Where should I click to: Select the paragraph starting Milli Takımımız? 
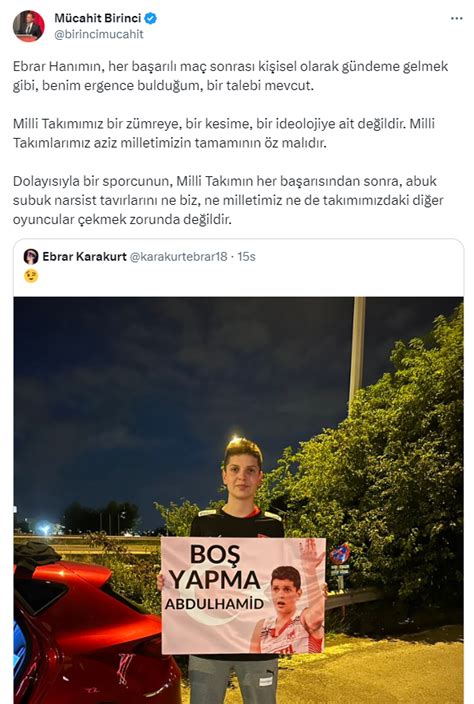(x=224, y=133)
